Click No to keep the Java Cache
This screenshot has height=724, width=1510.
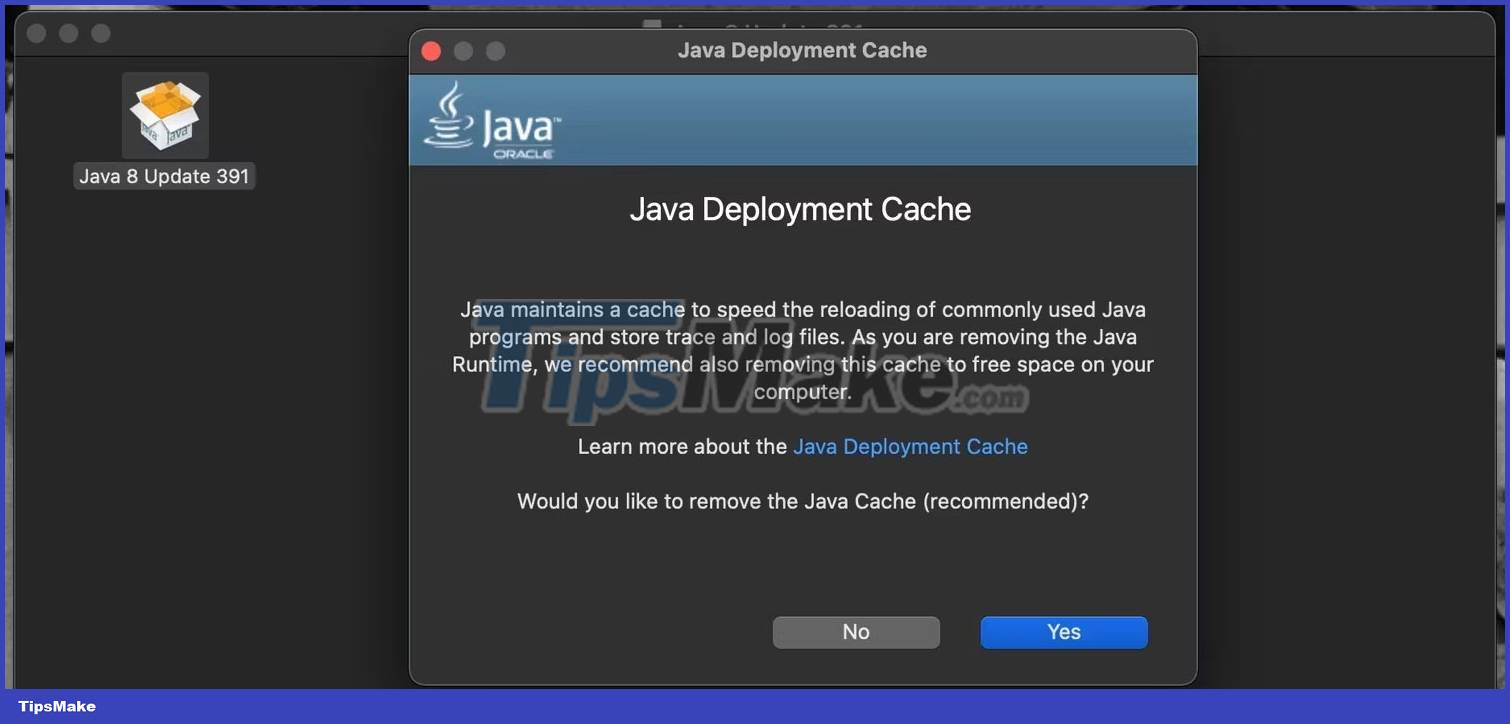tap(856, 632)
